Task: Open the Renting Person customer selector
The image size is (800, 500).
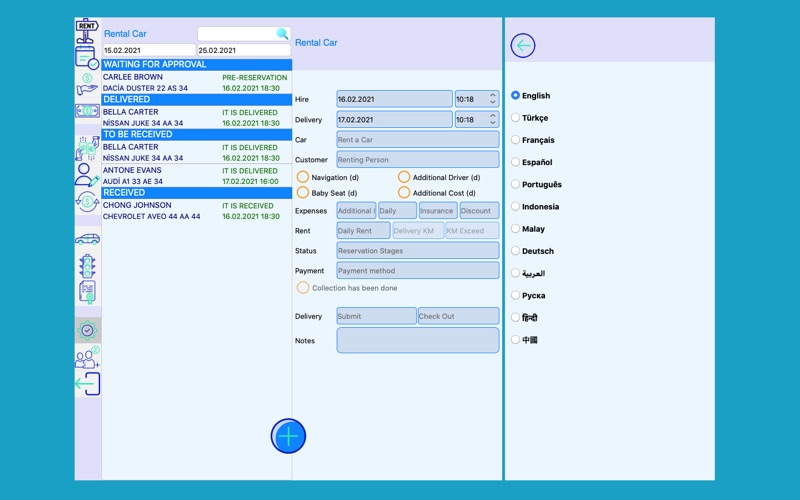Action: (418, 159)
